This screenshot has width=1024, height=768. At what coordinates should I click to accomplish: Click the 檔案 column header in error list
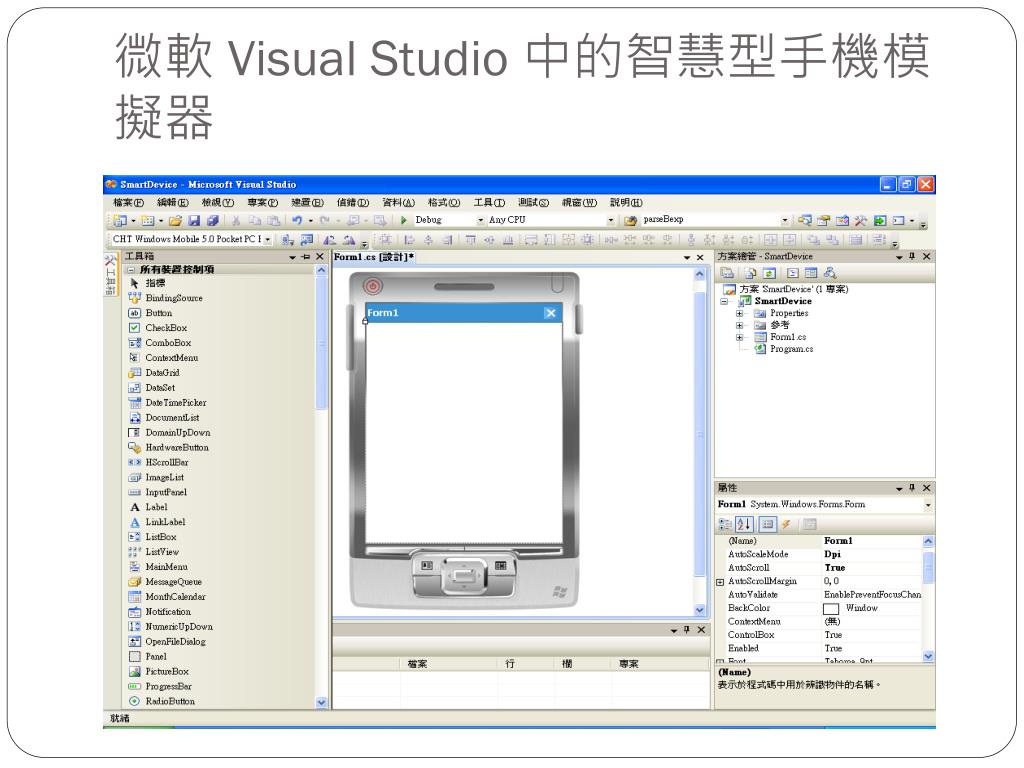tap(417, 664)
